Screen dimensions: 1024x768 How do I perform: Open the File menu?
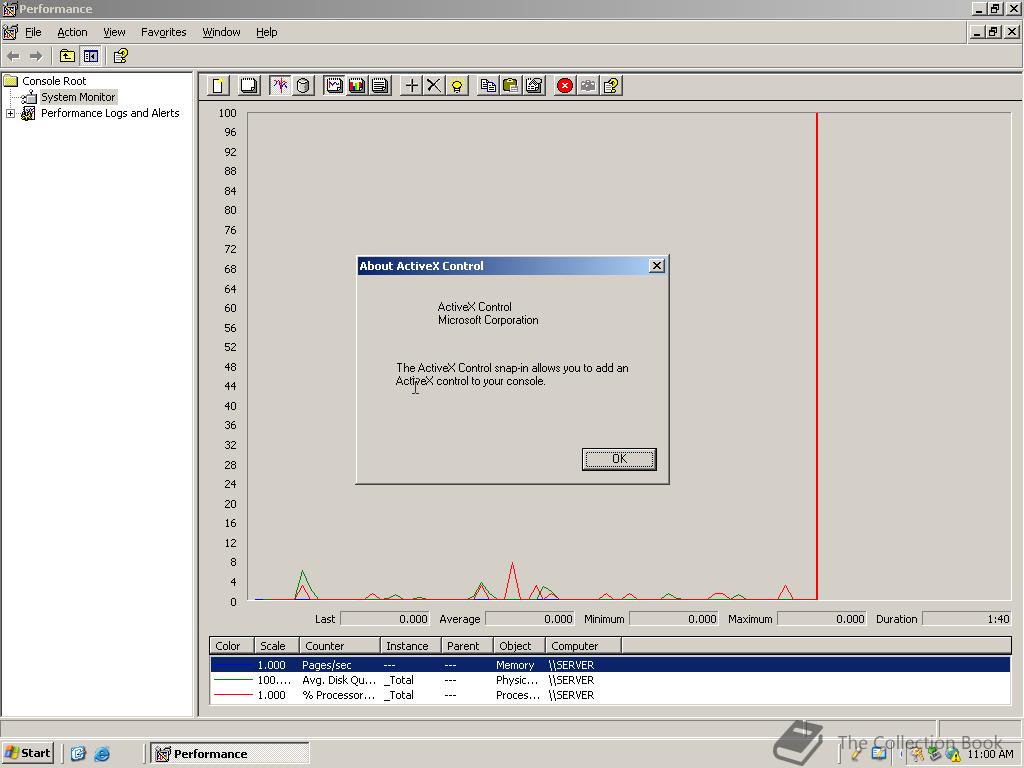[x=33, y=32]
